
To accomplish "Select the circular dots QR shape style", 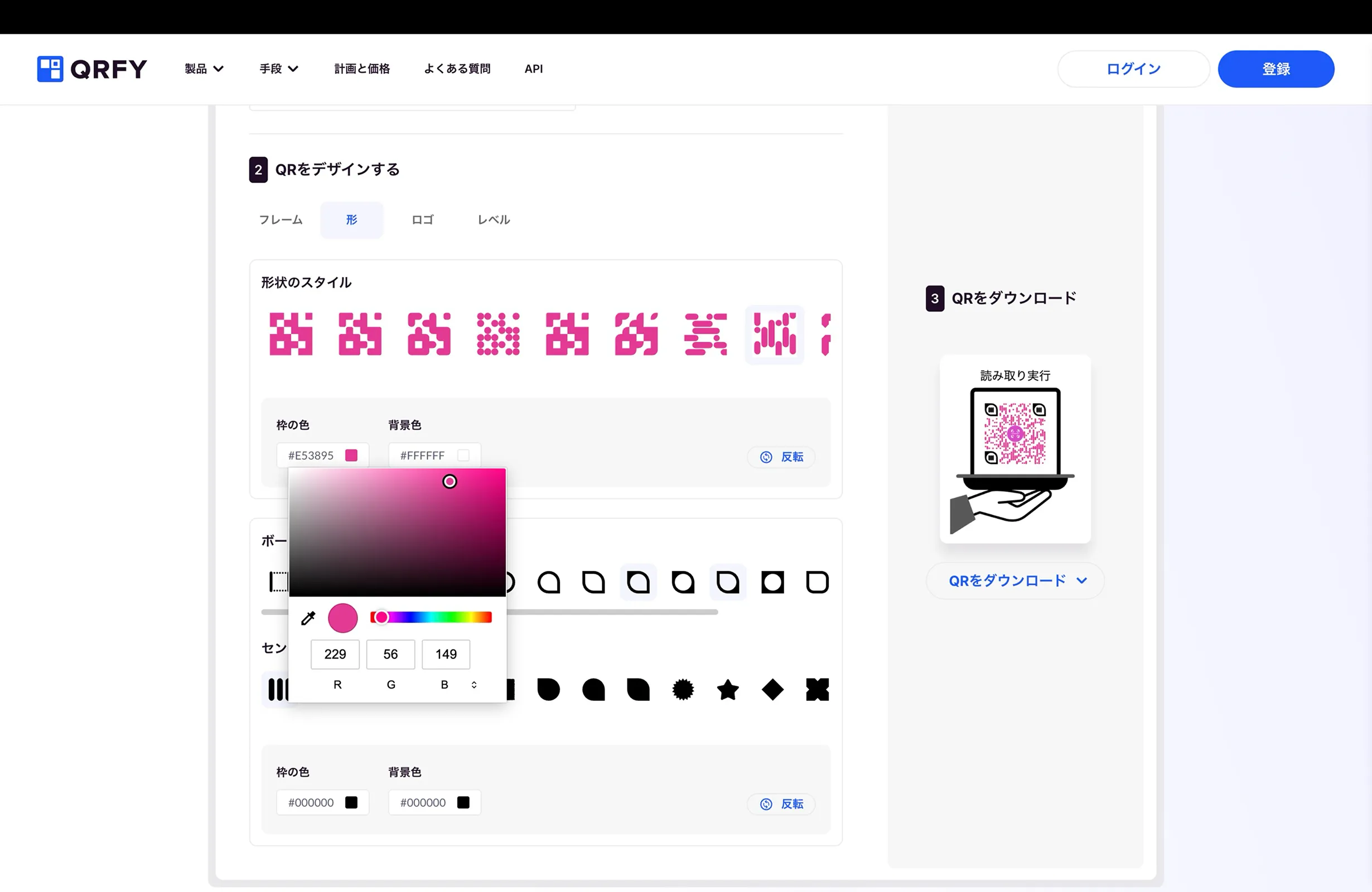I will point(497,334).
